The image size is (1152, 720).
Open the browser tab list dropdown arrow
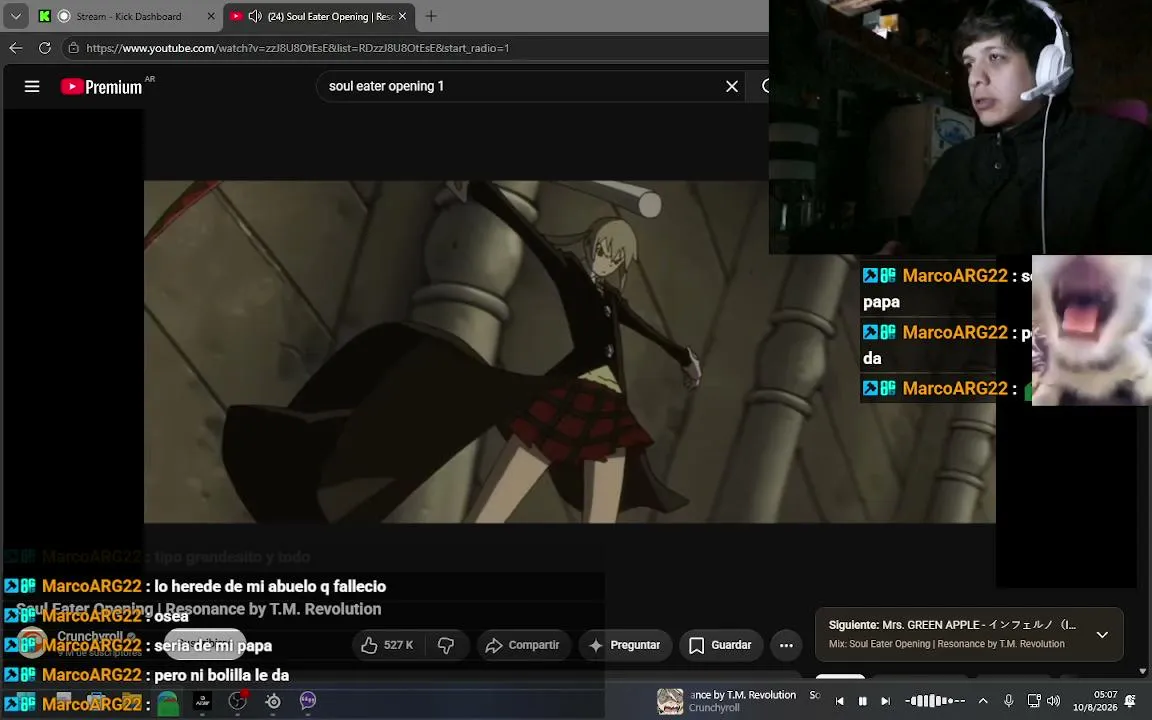[15, 15]
